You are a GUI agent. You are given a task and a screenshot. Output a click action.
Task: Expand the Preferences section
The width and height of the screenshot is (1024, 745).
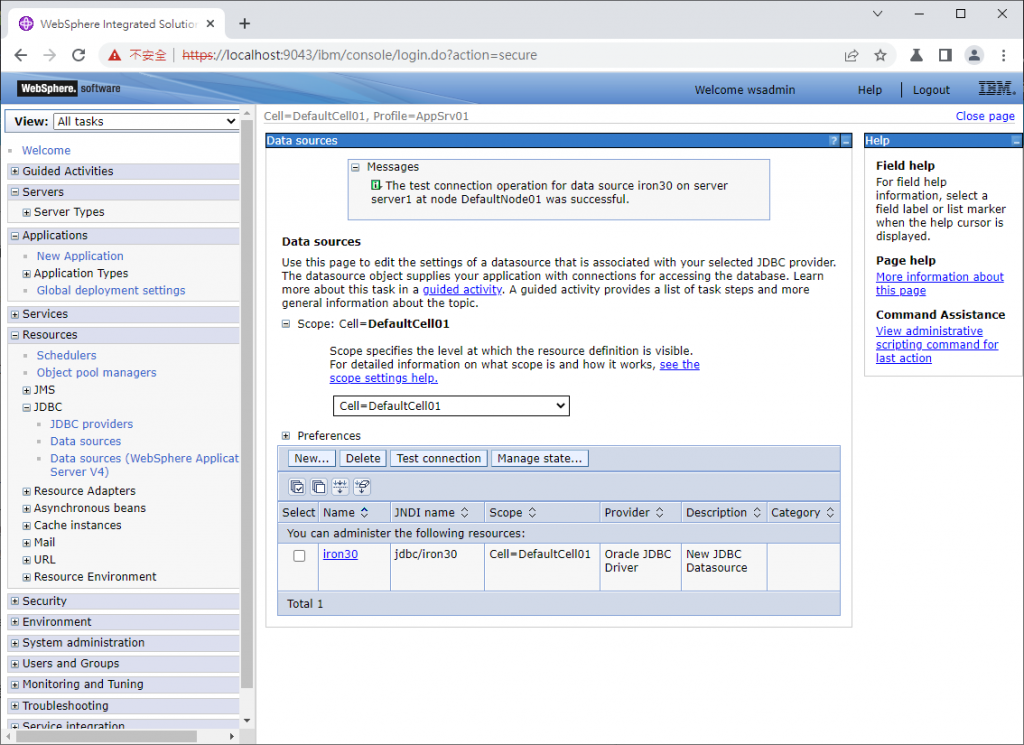285,436
